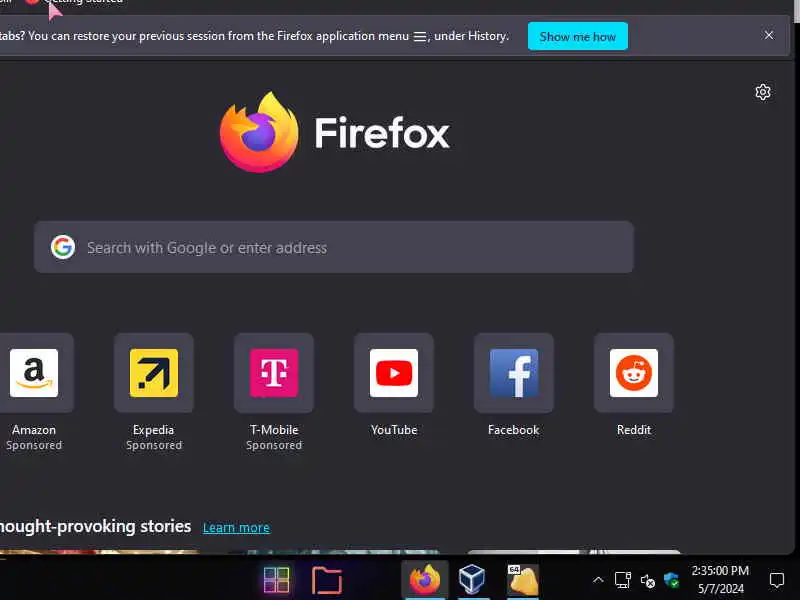Image resolution: width=800 pixels, height=600 pixels.
Task: Click the Reddit label under tile
Action: pos(634,430)
